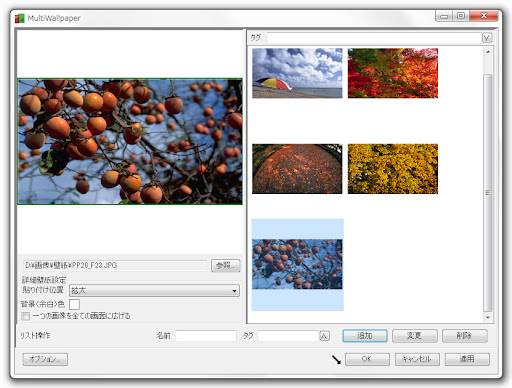Click the scrollbar down arrow in thumbnail list
The height and width of the screenshot is (388, 512).
coord(488,318)
